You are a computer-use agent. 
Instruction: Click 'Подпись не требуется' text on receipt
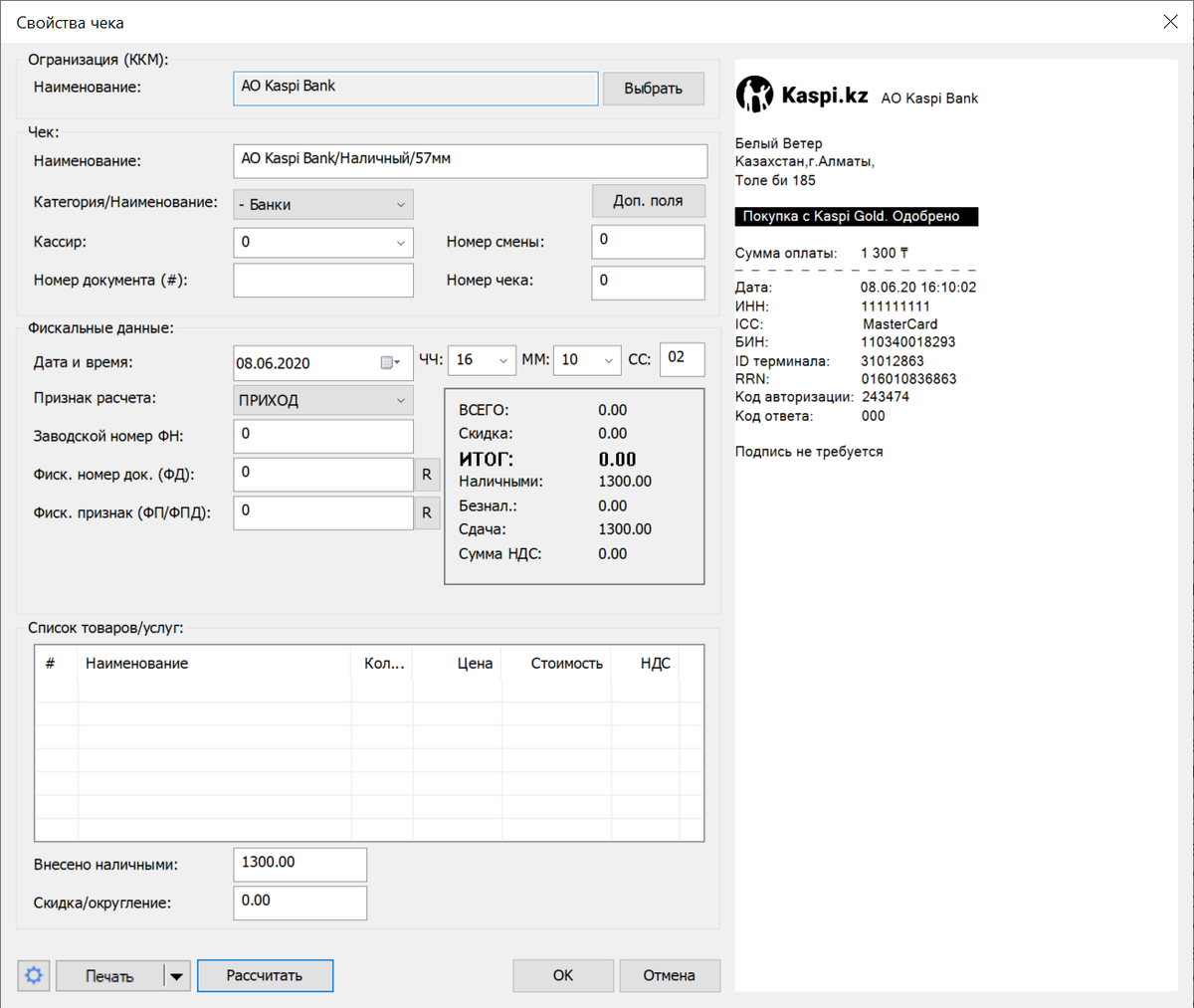point(809,452)
